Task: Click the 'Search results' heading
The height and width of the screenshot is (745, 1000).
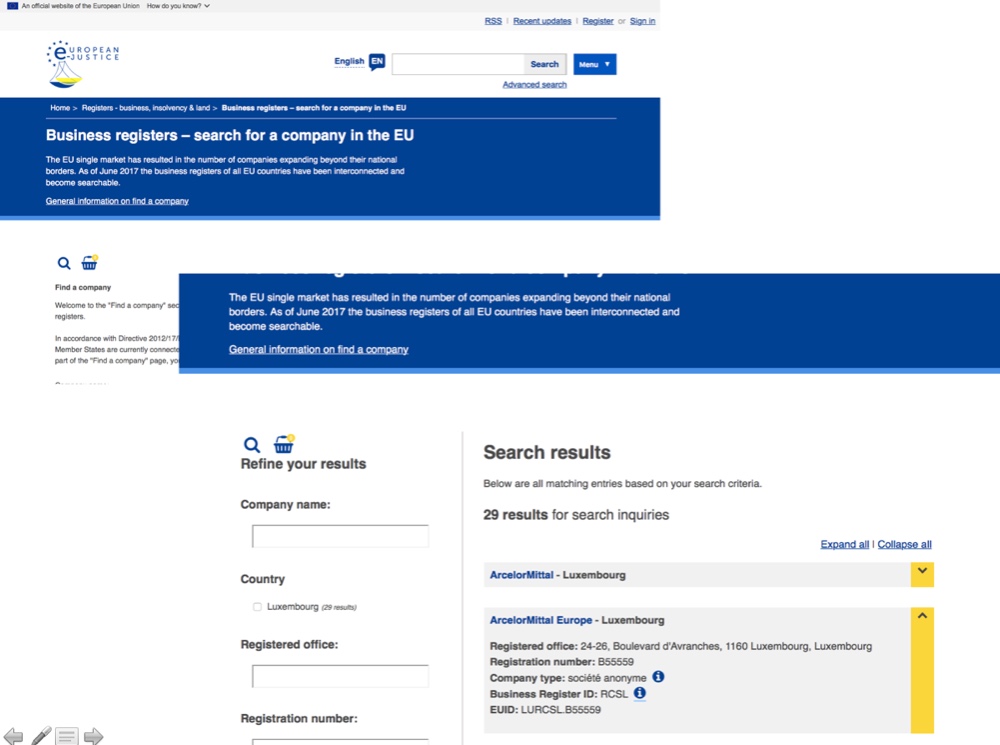Action: [x=547, y=452]
